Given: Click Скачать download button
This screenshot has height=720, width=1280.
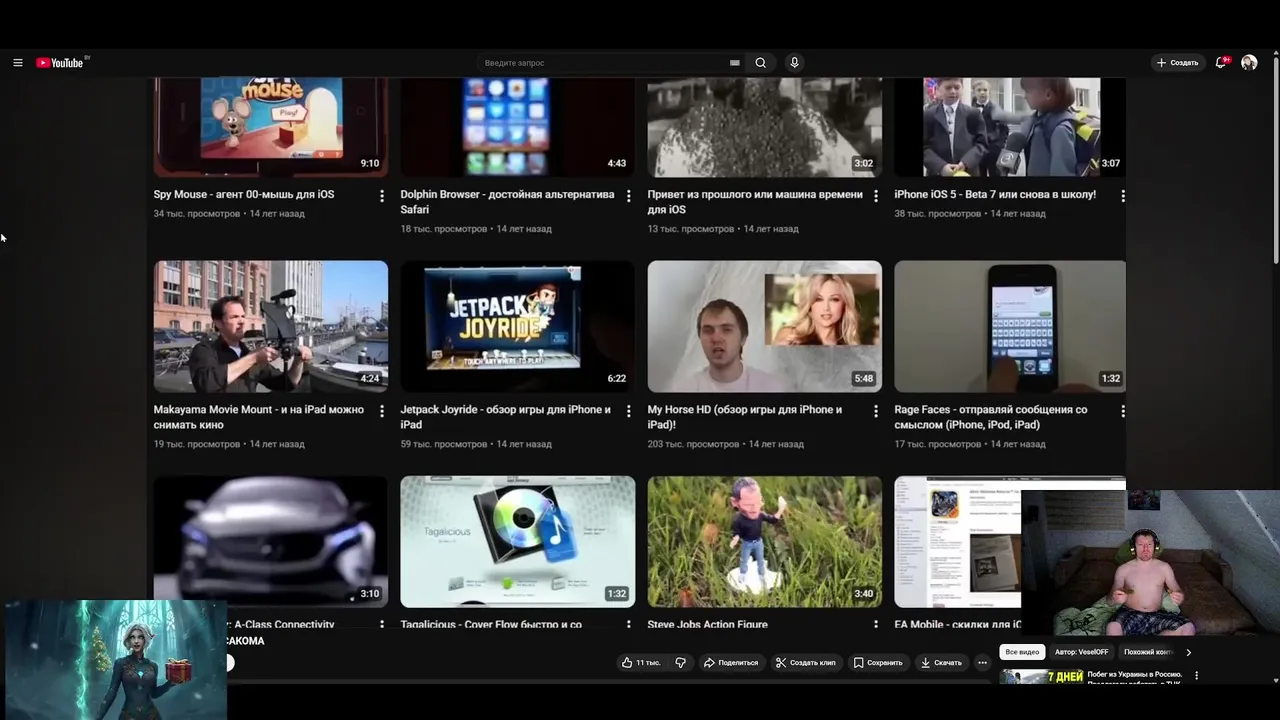Looking at the screenshot, I should pos(941,662).
